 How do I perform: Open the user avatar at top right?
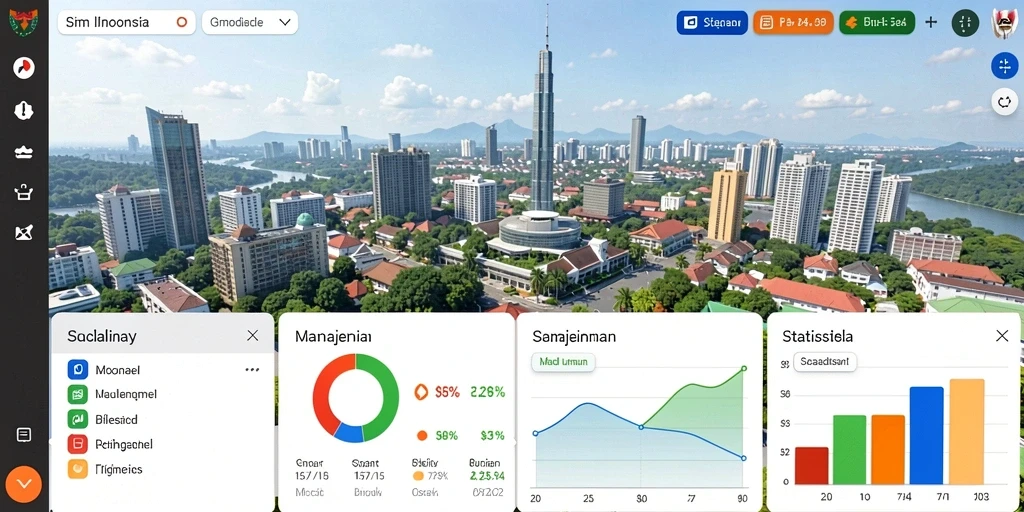coord(1006,23)
